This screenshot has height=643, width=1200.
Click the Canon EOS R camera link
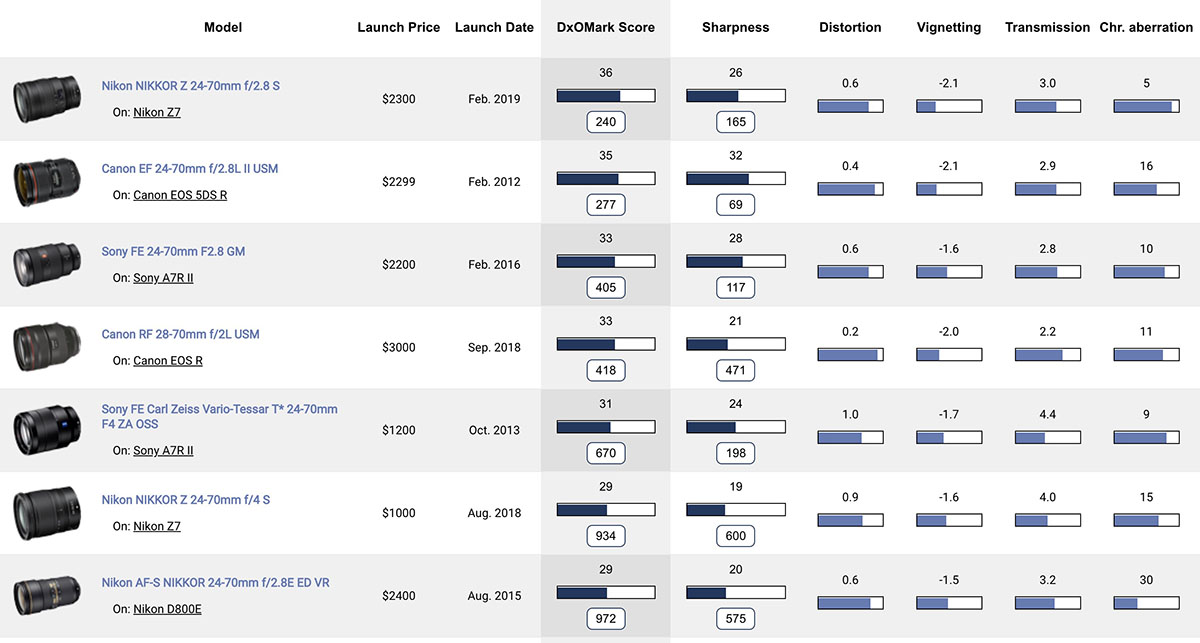[x=168, y=361]
